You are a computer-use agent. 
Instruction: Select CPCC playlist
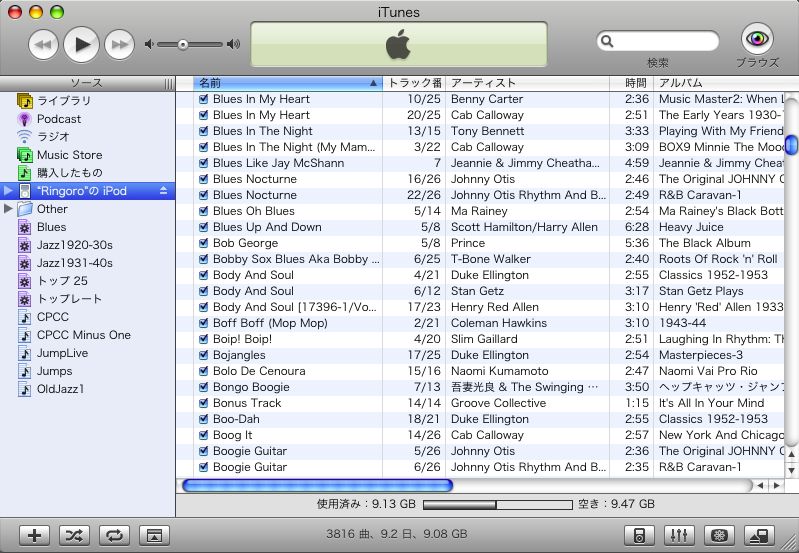click(88, 317)
